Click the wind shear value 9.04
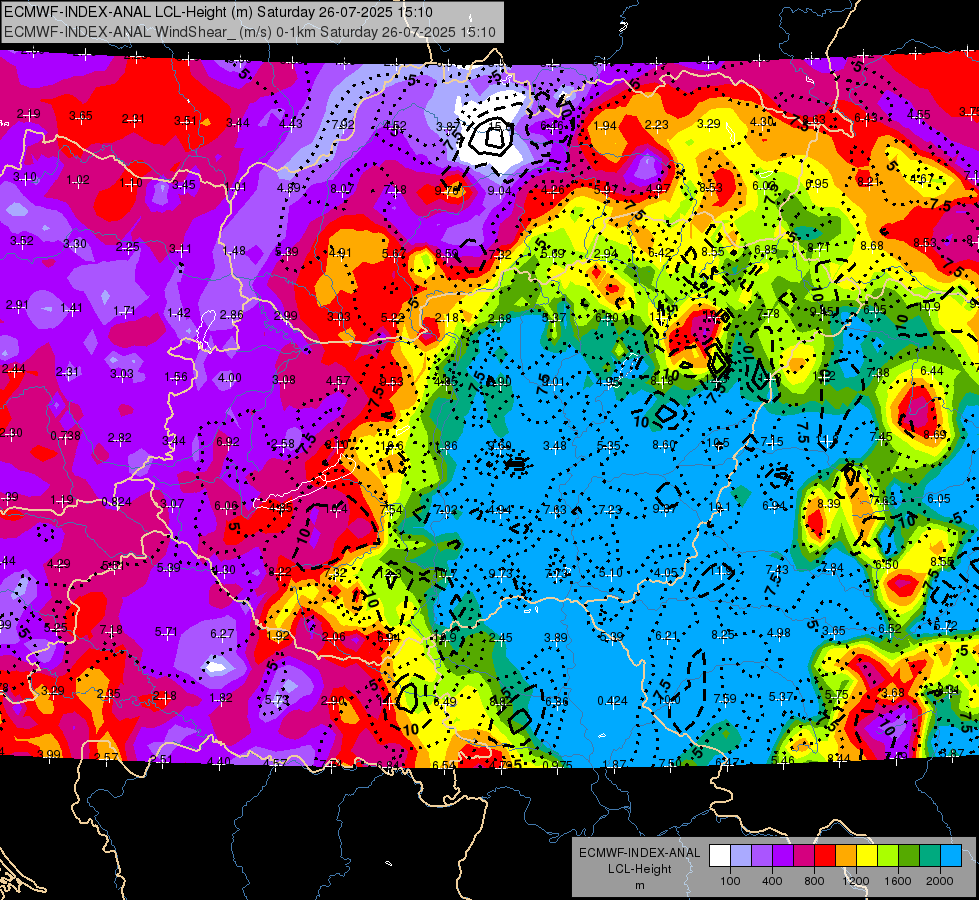This screenshot has height=900, width=979. (499, 190)
